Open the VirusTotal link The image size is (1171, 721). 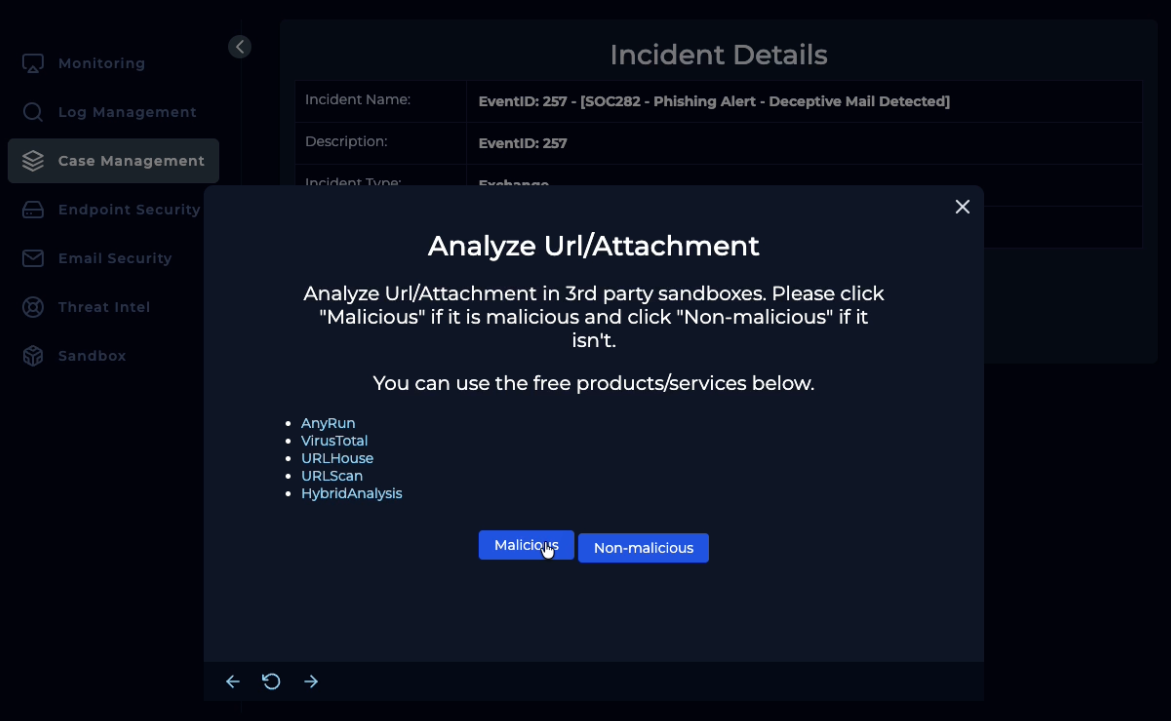pos(334,441)
